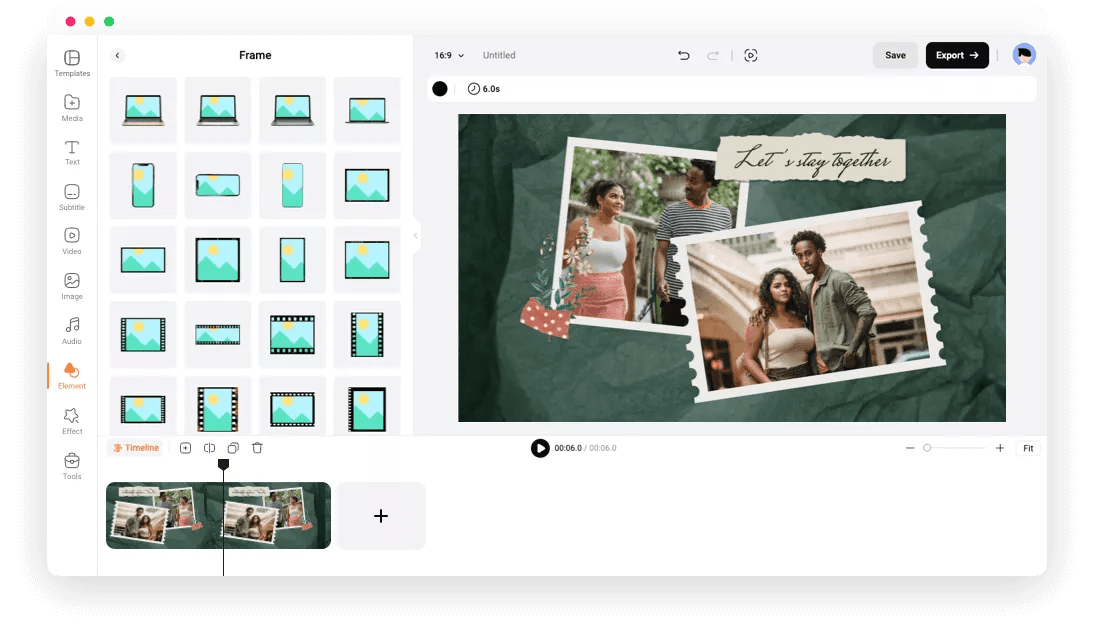
Task: Select the Text tool from the sidebar
Action: pos(71,152)
